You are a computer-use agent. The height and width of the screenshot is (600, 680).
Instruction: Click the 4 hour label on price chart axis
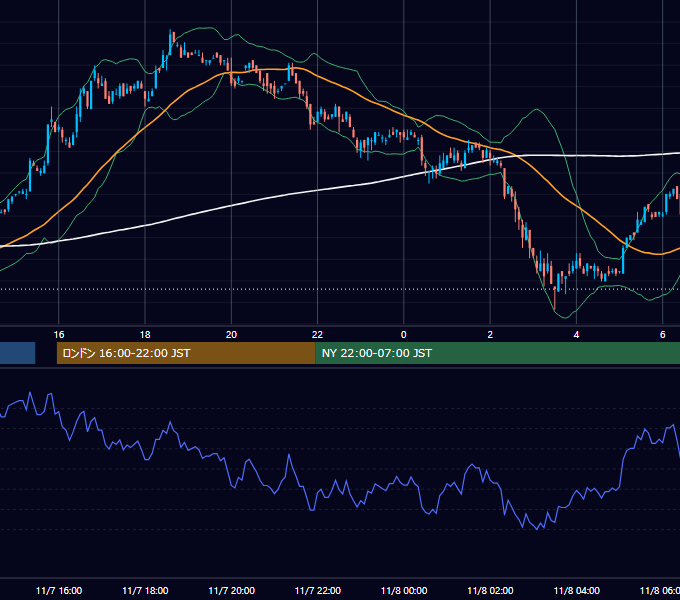click(x=576, y=335)
